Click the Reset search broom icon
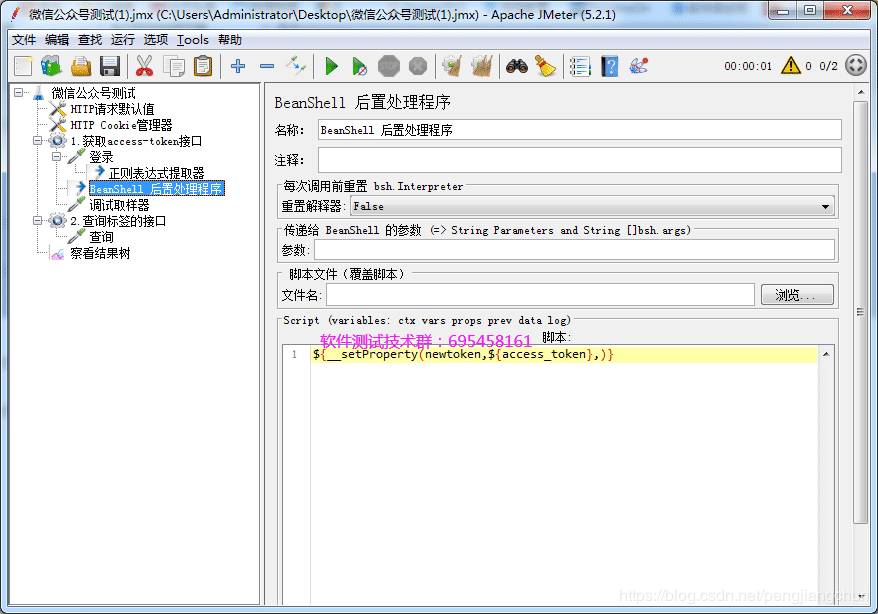 [545, 66]
